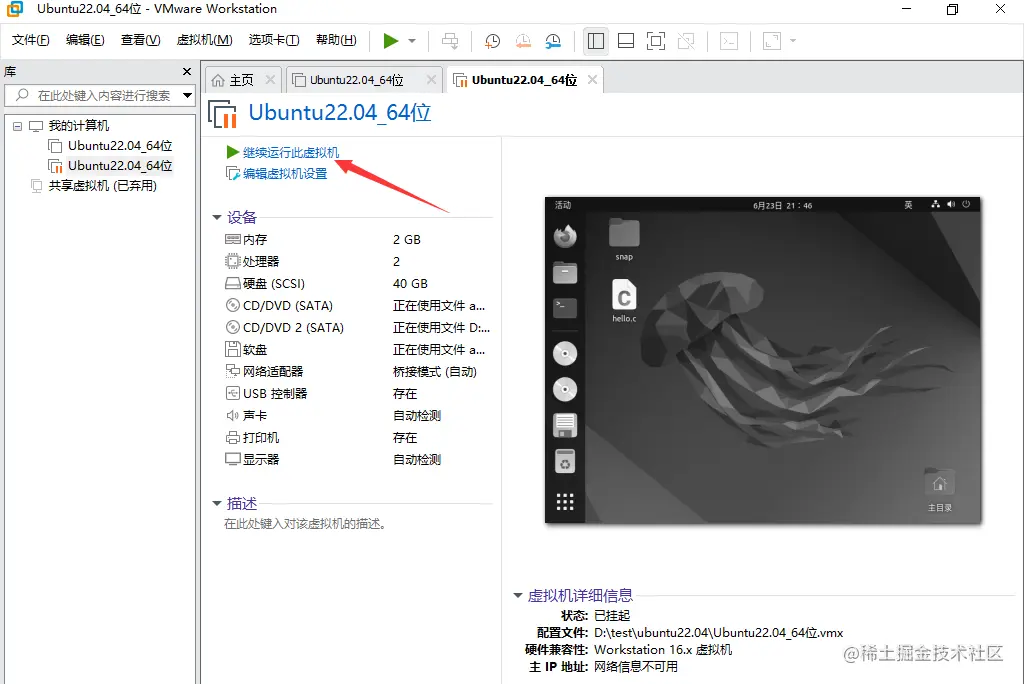Click the 2 GB memory value
The width and height of the screenshot is (1024, 684).
[x=407, y=240]
